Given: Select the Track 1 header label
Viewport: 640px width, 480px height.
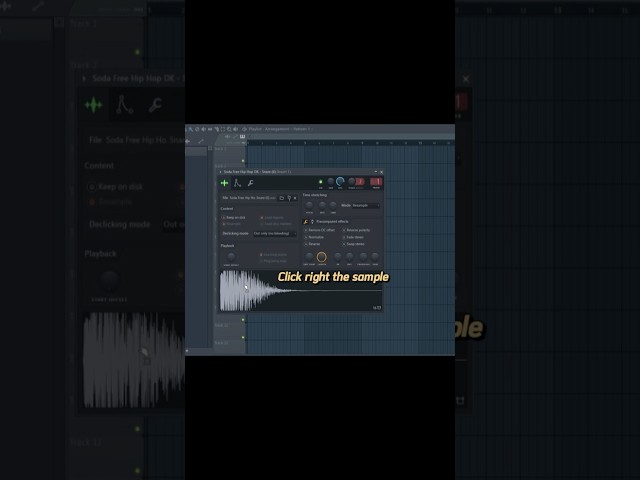Looking at the screenshot, I should click(220, 149).
